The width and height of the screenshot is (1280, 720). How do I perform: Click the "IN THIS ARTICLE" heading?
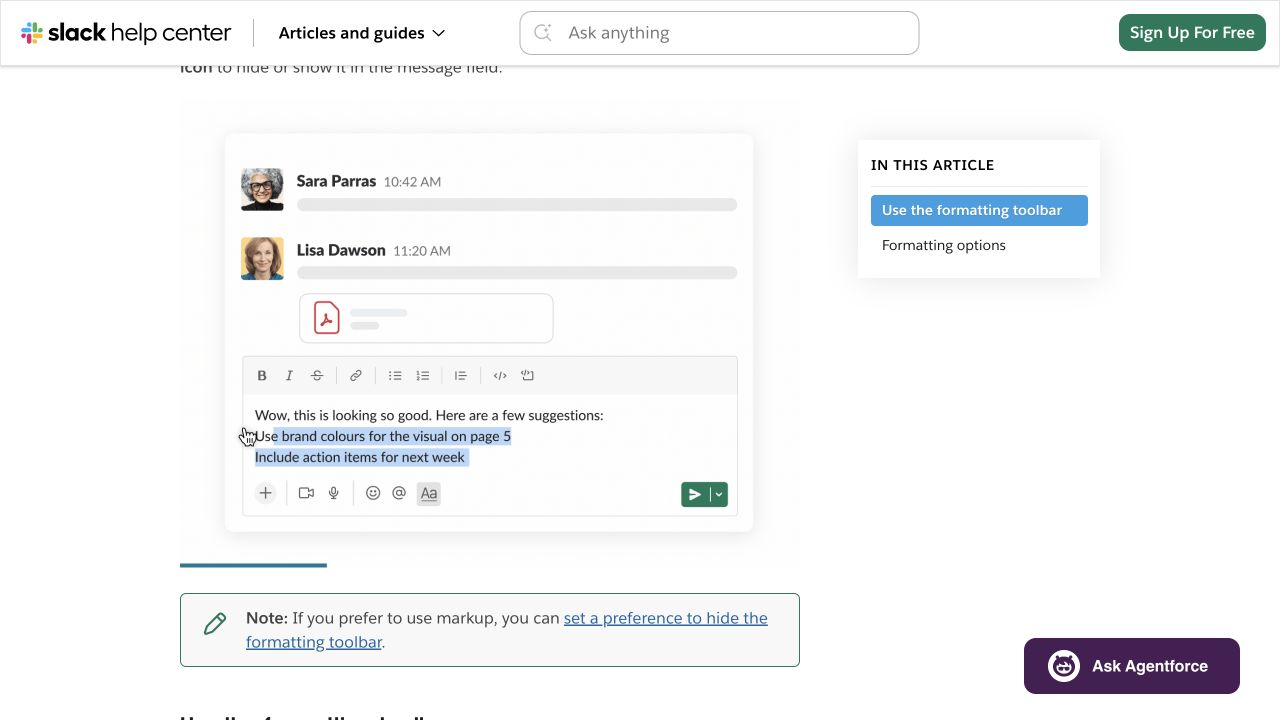click(932, 165)
